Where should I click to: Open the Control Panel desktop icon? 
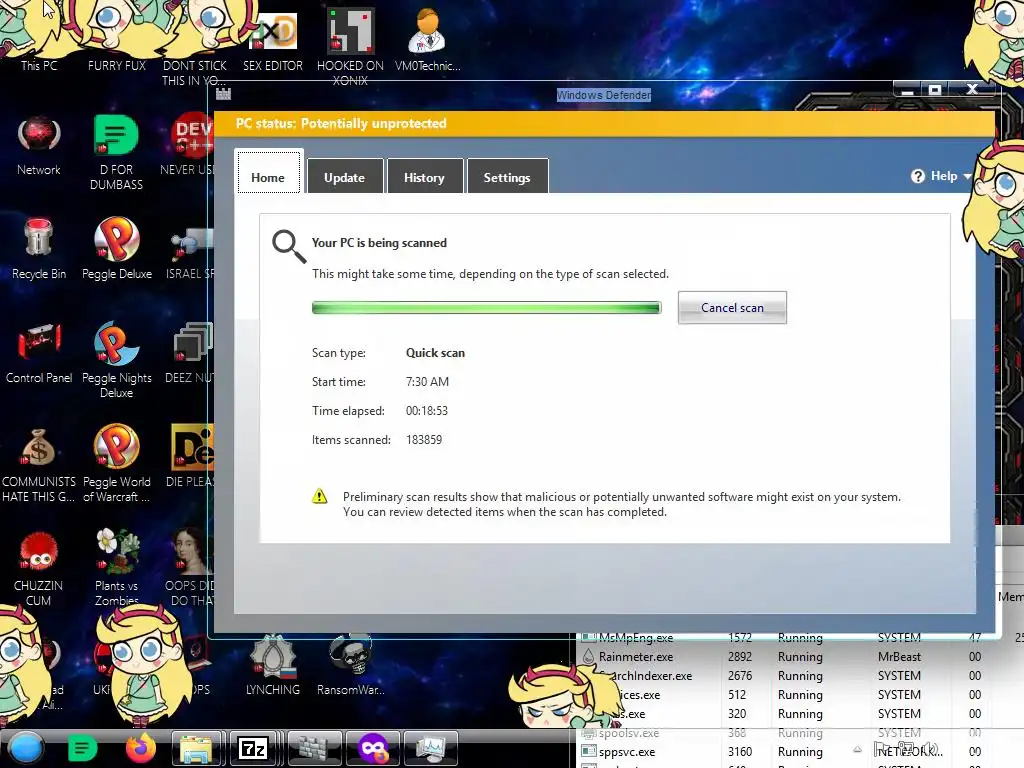click(39, 353)
